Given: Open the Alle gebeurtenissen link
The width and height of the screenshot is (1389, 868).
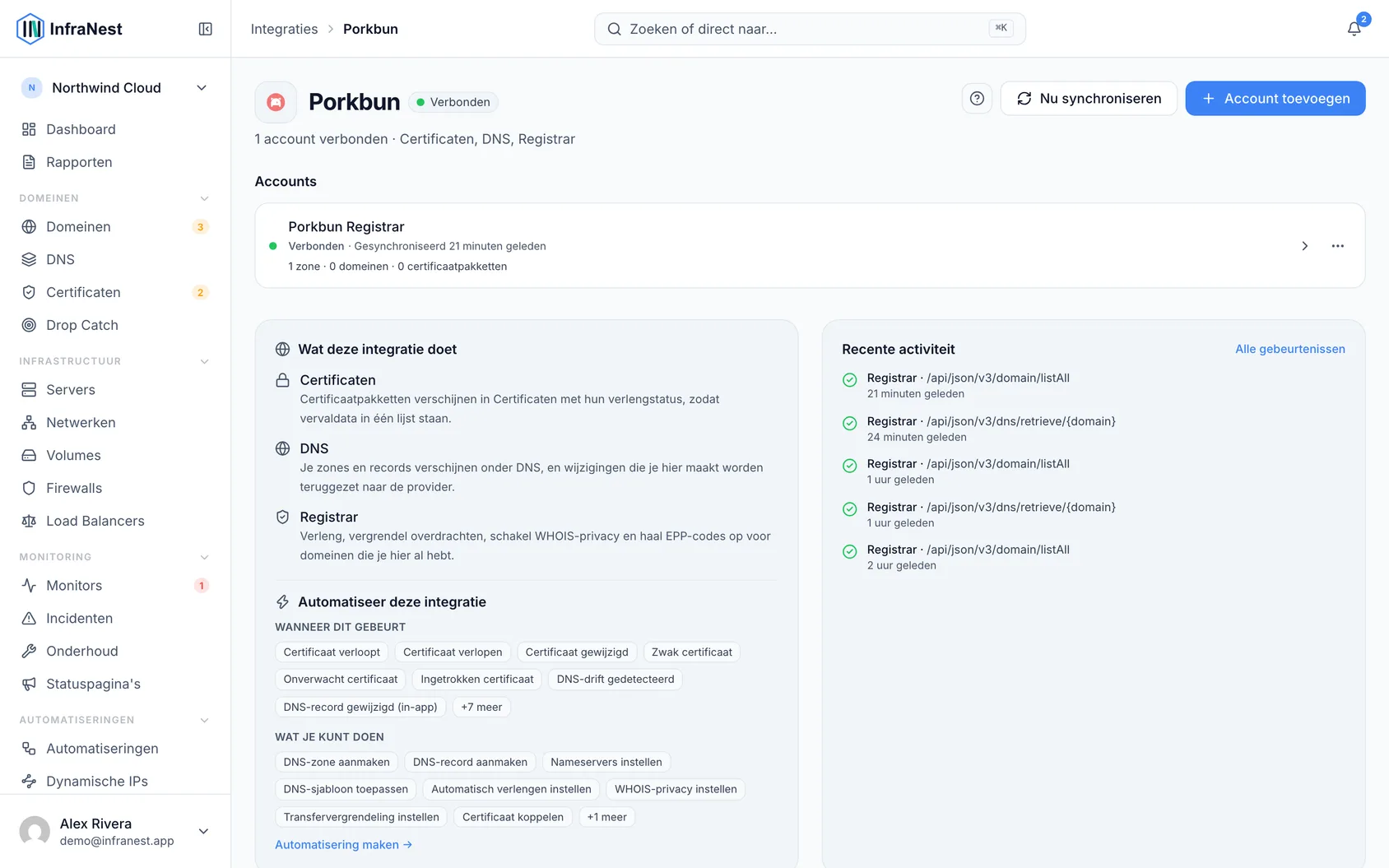Looking at the screenshot, I should click(x=1290, y=349).
